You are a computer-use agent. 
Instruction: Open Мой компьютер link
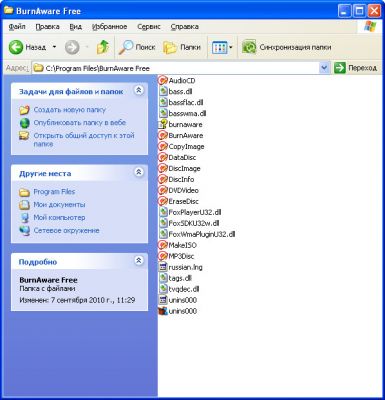pos(59,217)
